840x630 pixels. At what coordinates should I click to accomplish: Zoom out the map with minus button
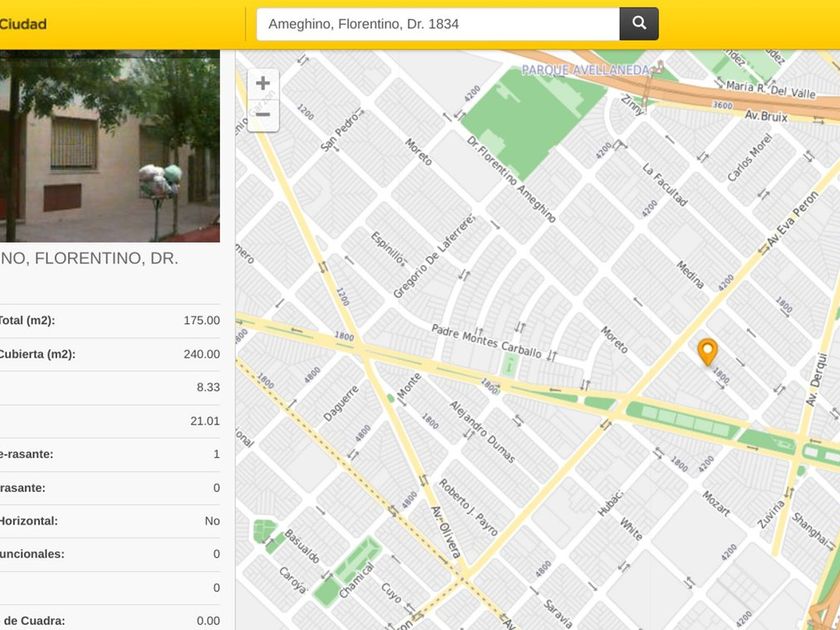click(x=263, y=115)
